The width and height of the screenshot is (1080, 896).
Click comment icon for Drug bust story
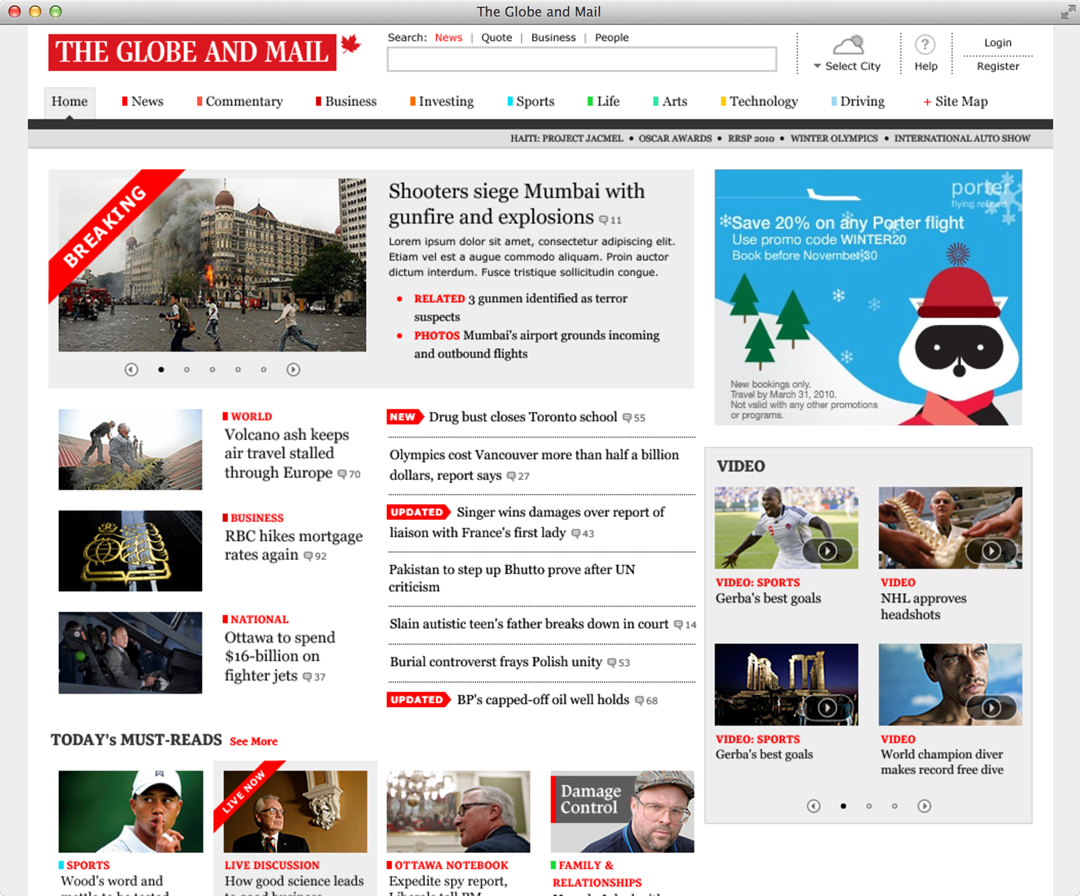point(627,417)
